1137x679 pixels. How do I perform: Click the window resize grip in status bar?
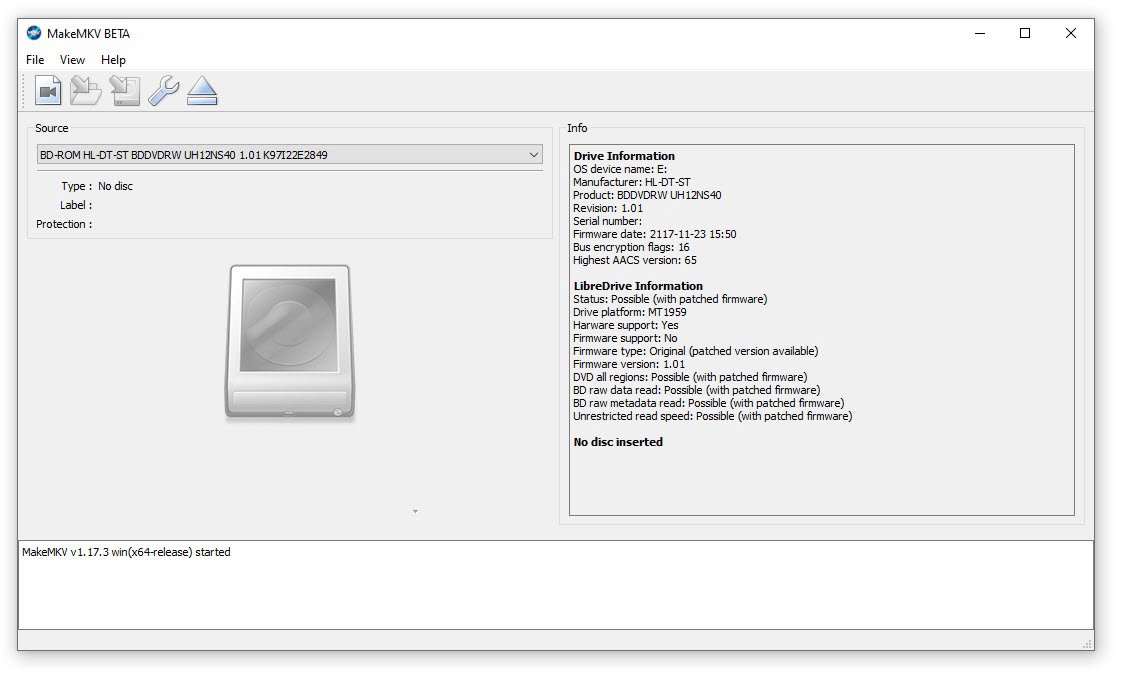point(1087,643)
